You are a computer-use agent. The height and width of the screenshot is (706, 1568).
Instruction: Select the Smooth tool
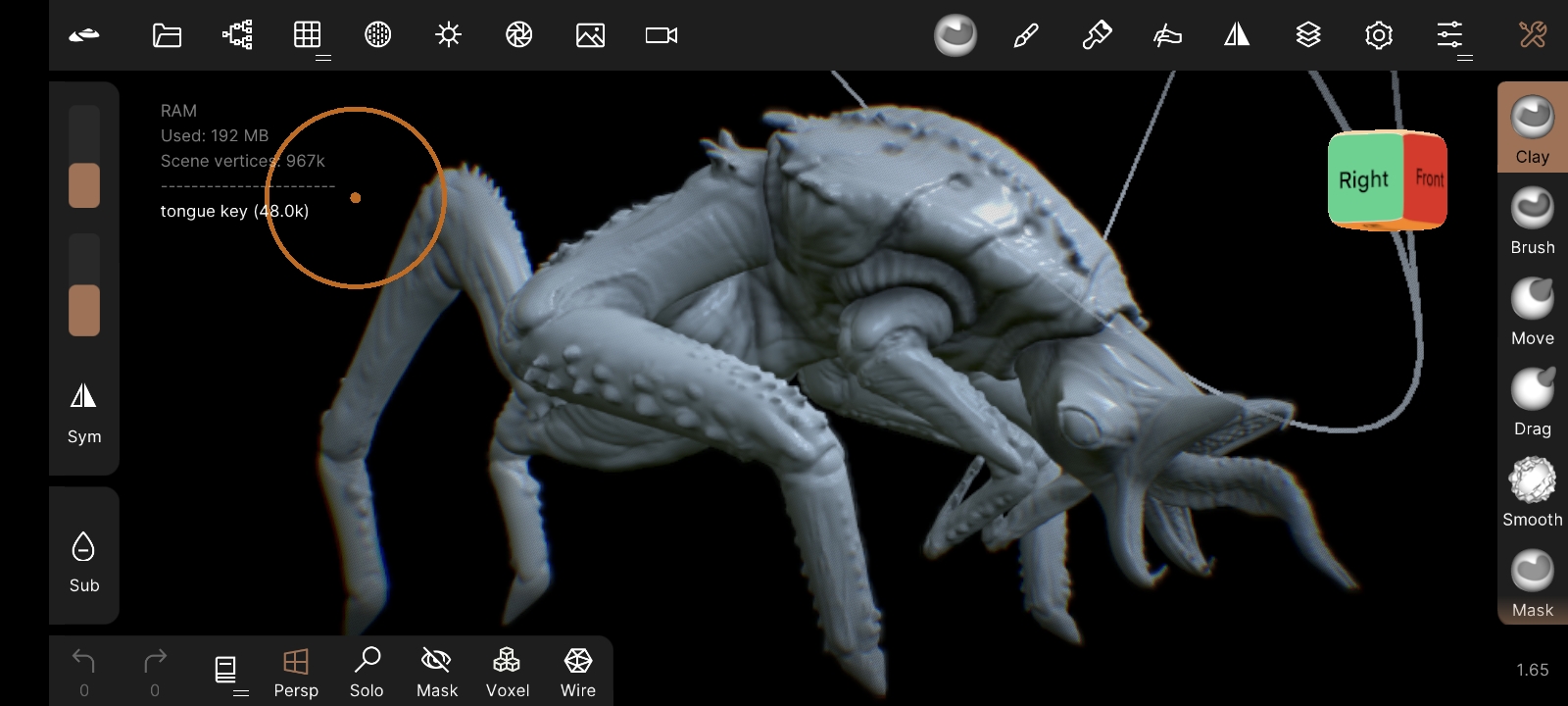coord(1533,491)
